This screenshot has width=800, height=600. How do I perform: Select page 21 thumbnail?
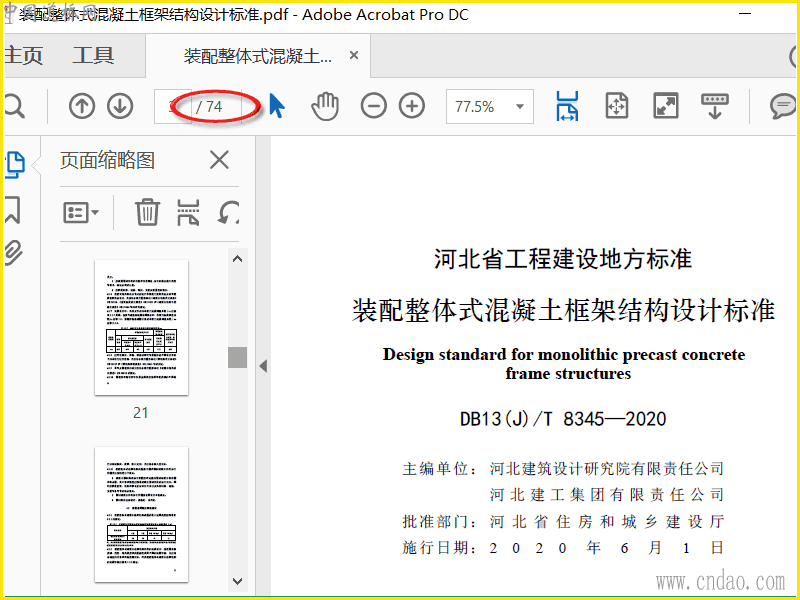pyautogui.click(x=141, y=327)
